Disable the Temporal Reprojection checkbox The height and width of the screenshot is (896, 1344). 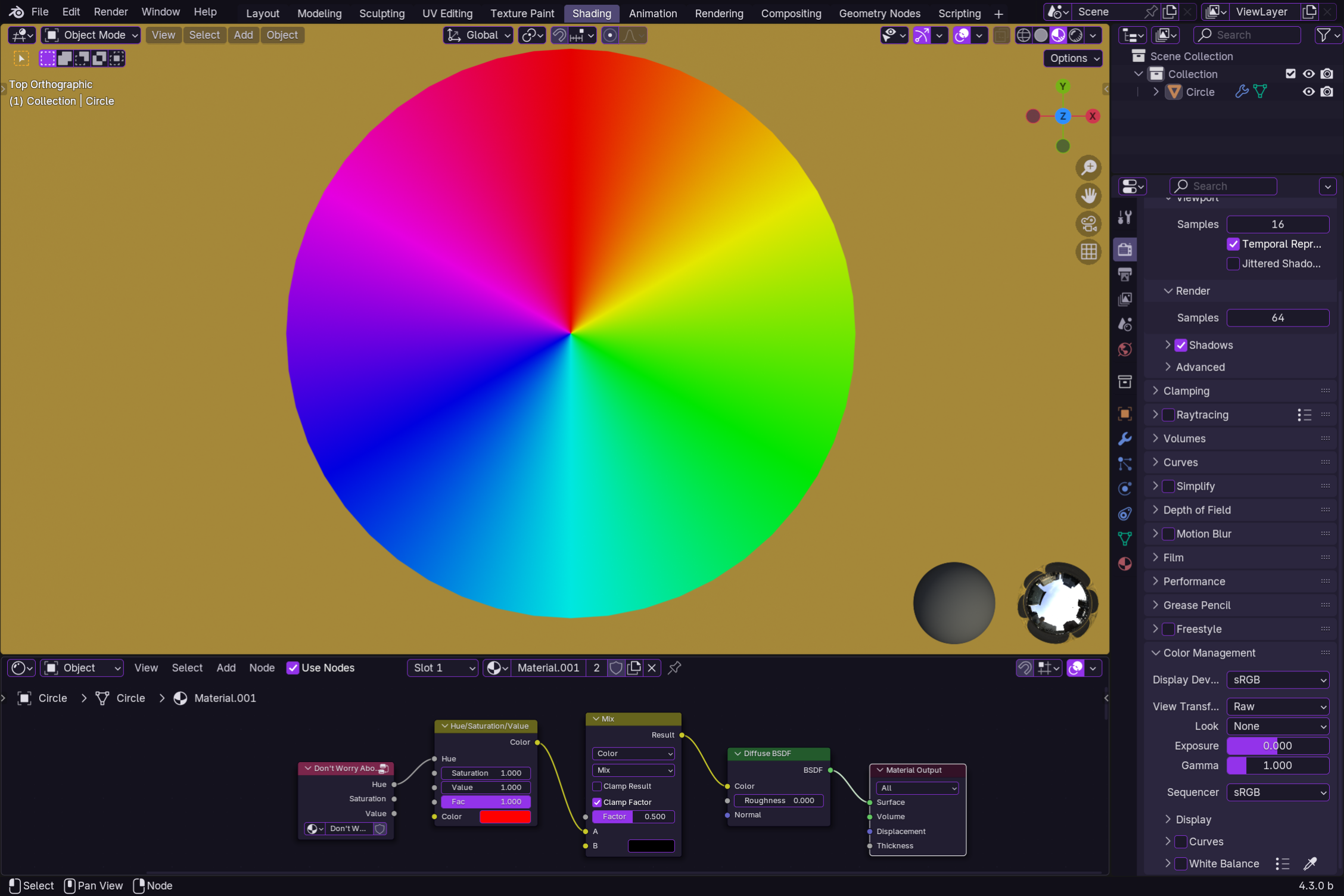pyautogui.click(x=1233, y=244)
